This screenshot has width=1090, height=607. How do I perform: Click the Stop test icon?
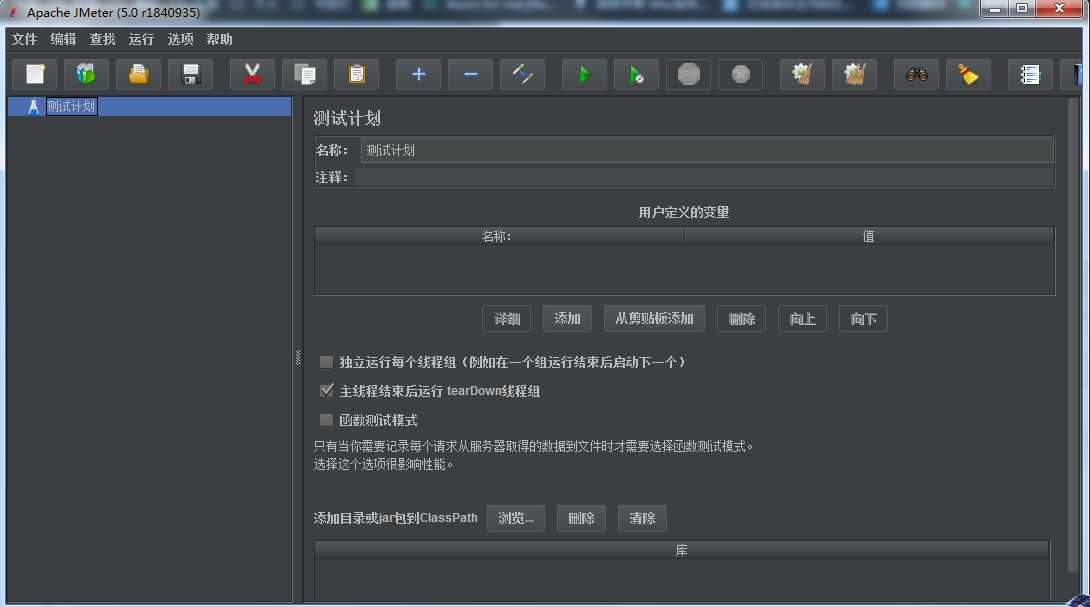[x=688, y=74]
